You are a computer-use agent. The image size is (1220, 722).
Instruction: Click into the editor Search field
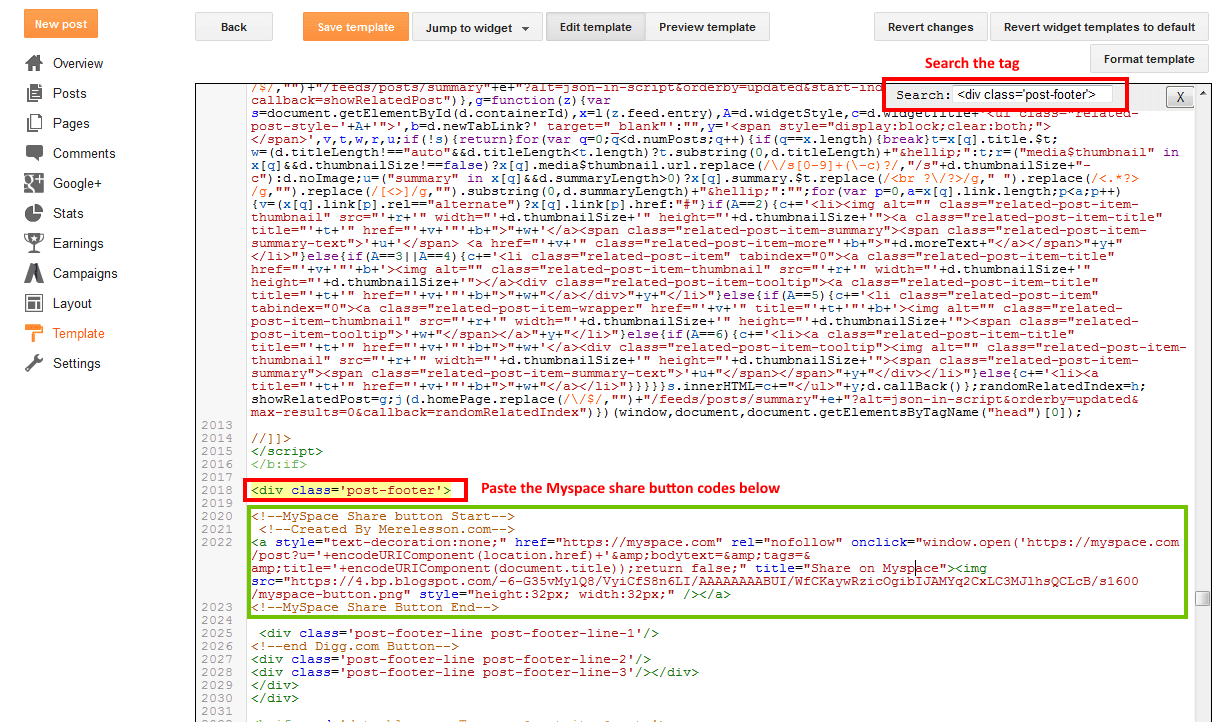1032,95
